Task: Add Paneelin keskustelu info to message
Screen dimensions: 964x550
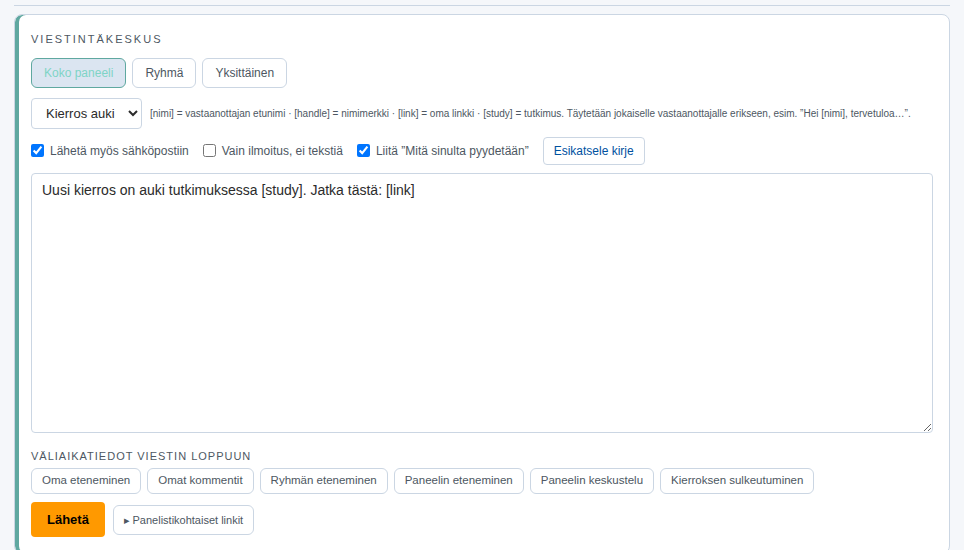Action: [x=591, y=481]
